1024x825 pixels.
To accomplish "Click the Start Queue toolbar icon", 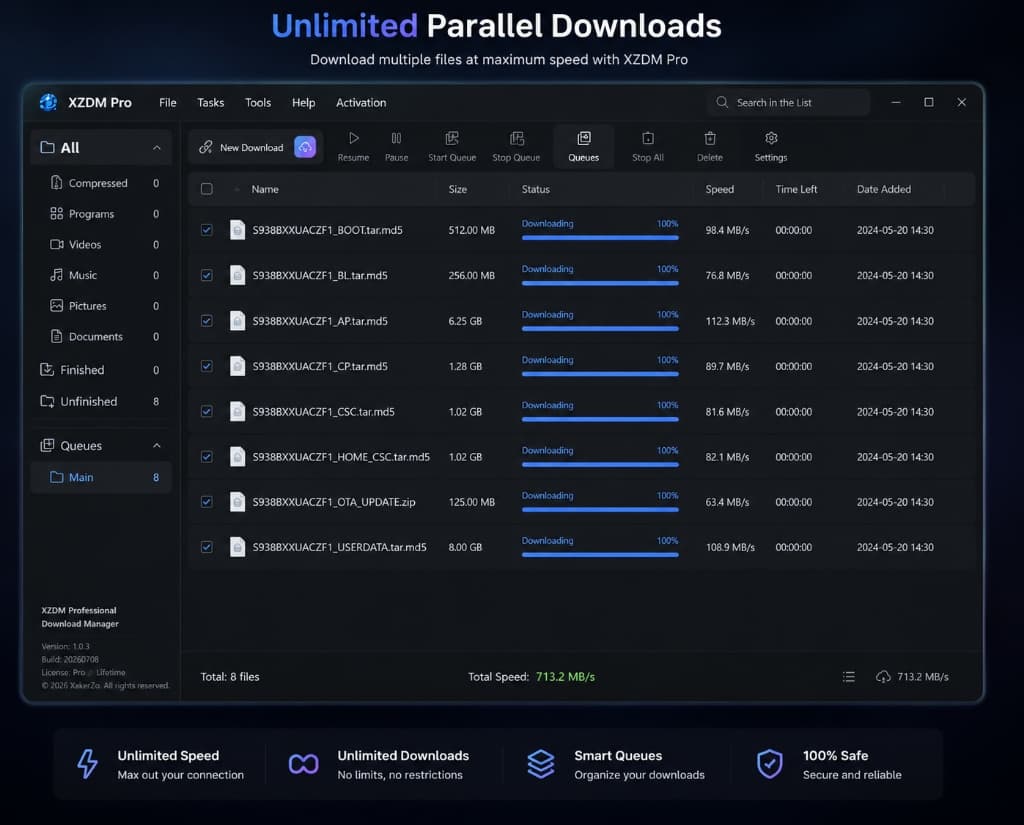I will [452, 138].
